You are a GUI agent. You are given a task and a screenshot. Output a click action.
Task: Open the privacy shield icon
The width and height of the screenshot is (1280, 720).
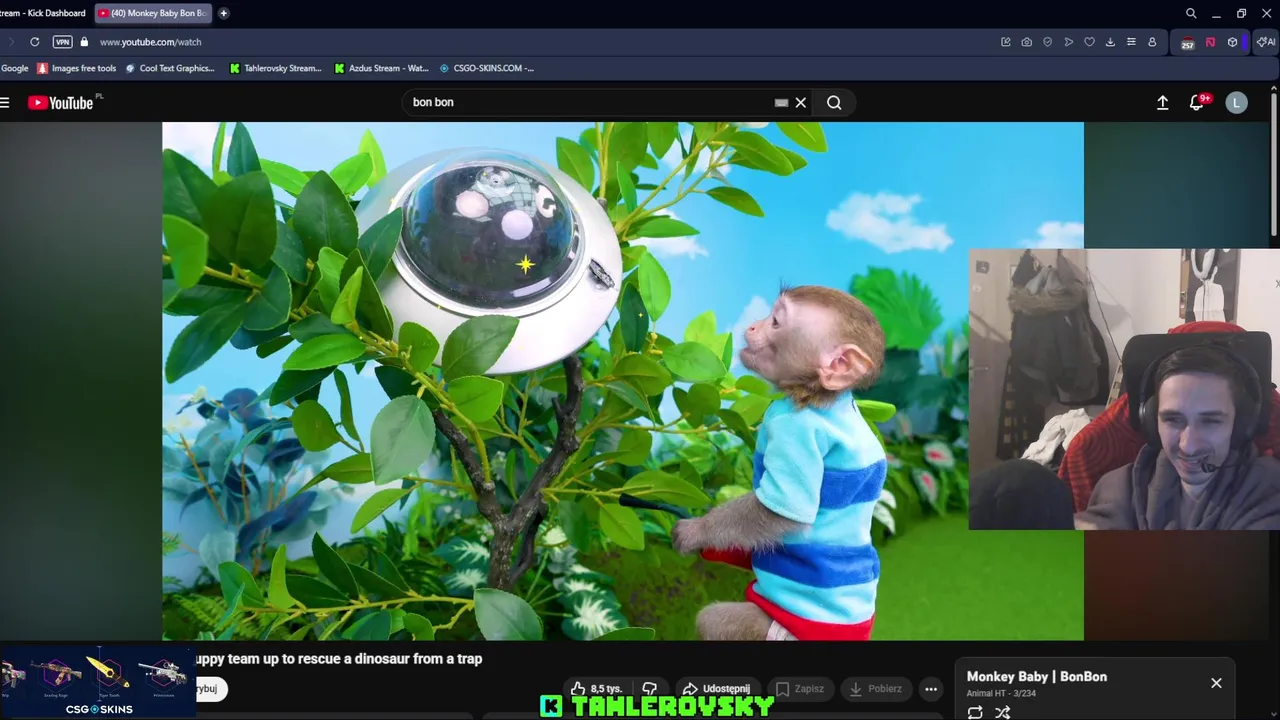pos(1048,42)
